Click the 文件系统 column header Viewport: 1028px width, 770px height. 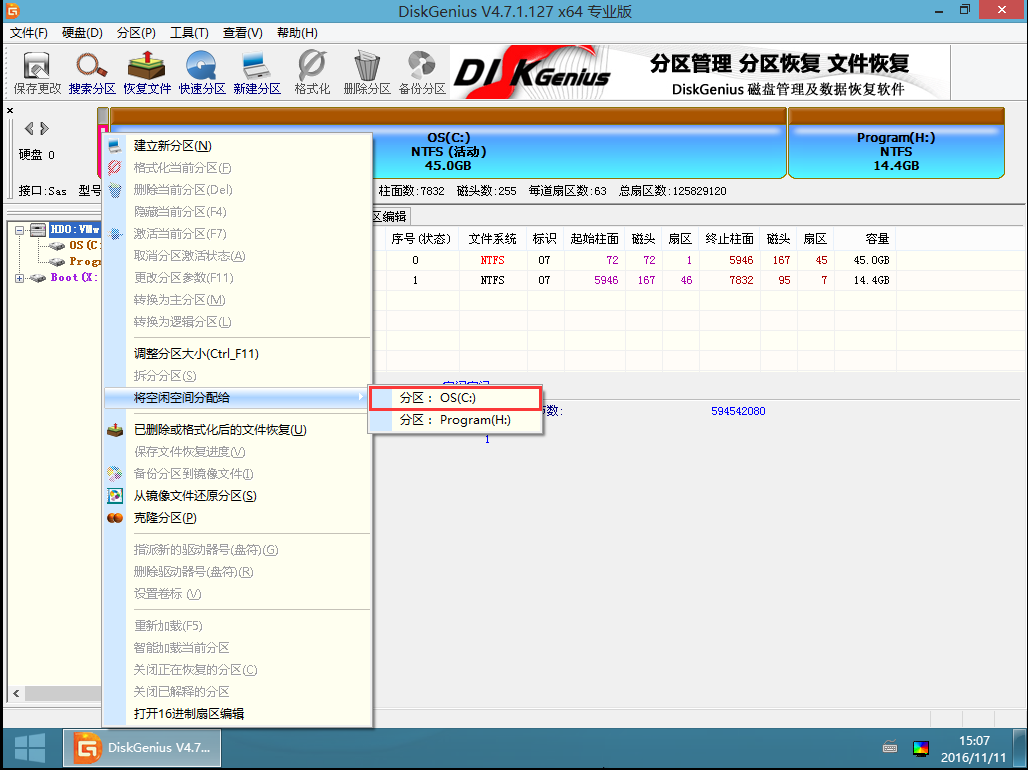[x=493, y=239]
